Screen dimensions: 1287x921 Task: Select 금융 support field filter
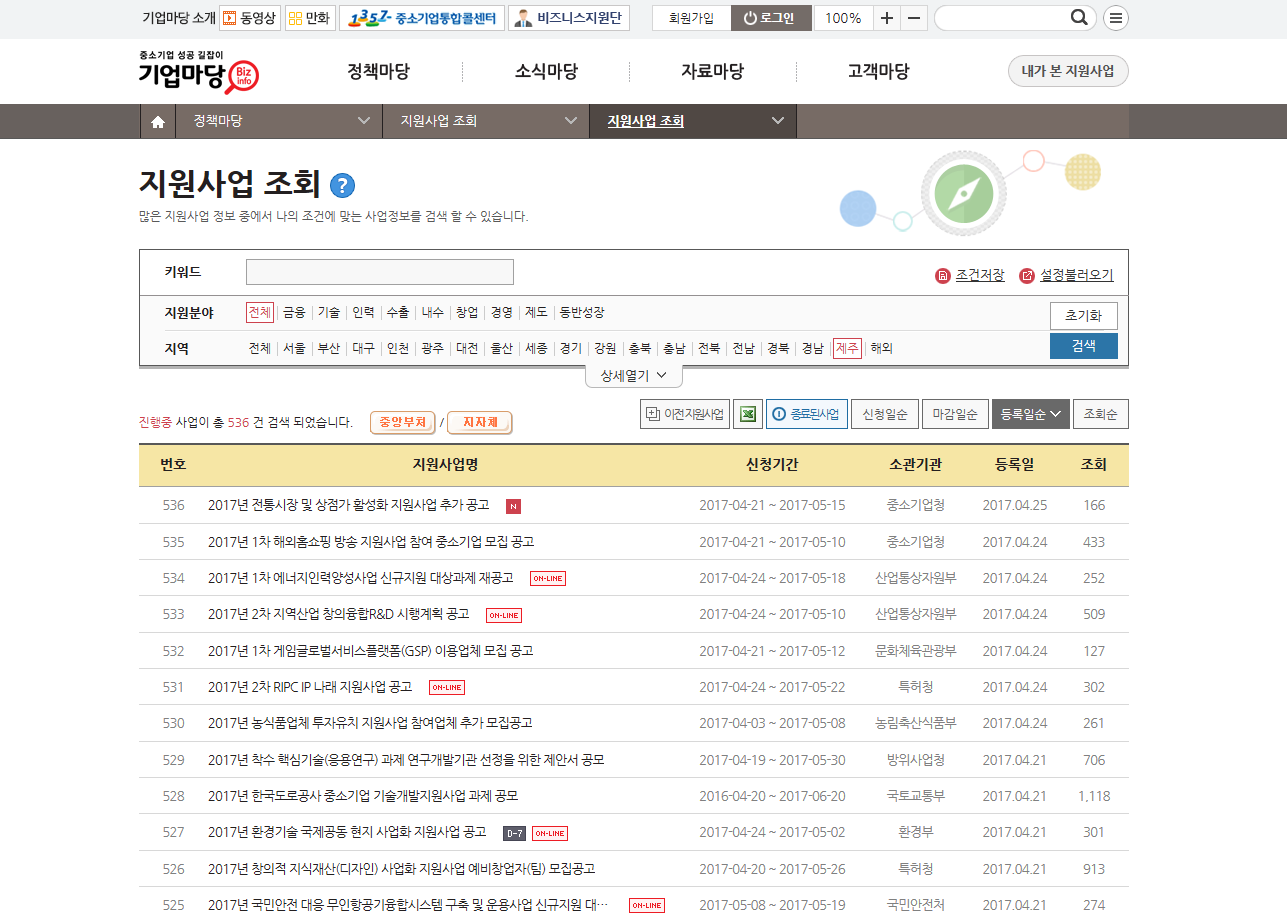(x=294, y=312)
